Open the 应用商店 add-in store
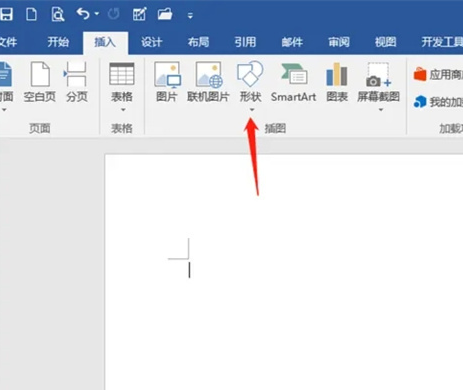This screenshot has height=390, width=463. click(438, 74)
